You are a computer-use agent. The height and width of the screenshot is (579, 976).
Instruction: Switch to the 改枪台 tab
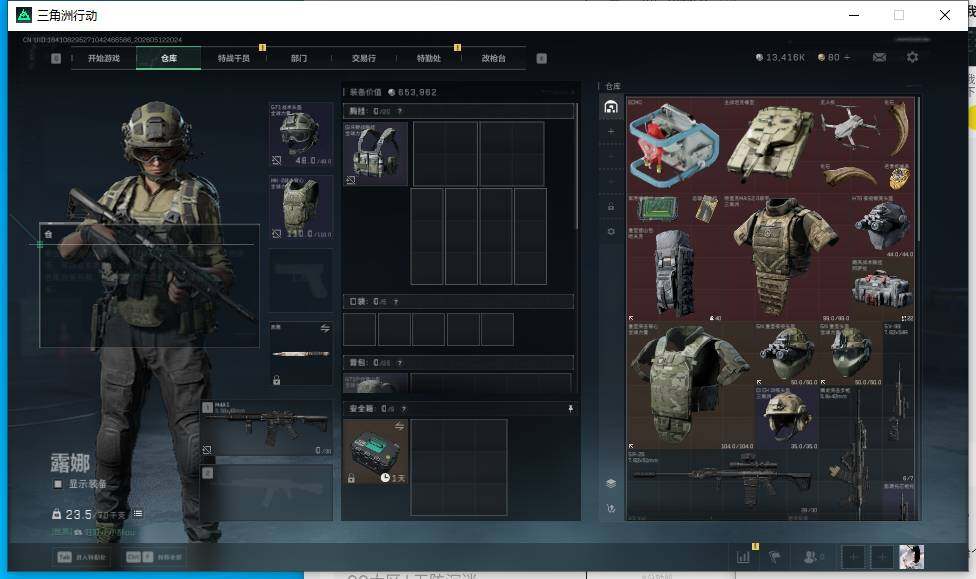pyautogui.click(x=494, y=59)
